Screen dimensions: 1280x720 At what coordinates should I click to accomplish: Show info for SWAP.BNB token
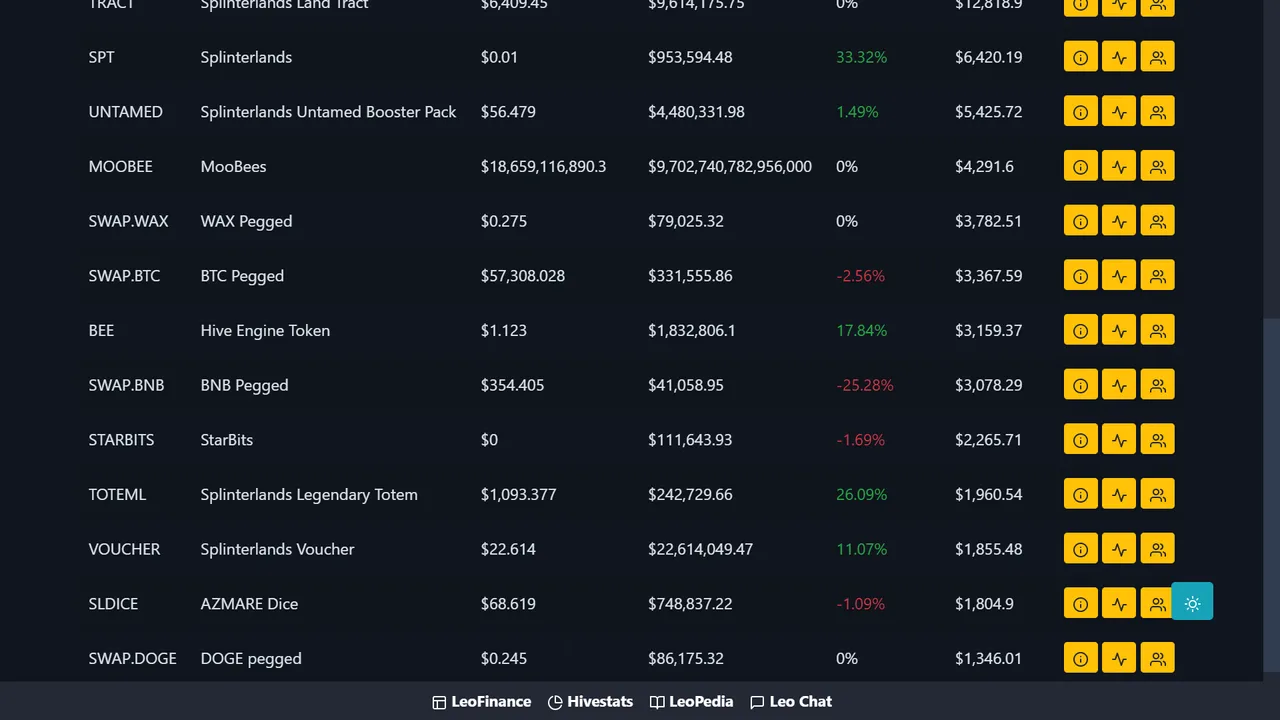(1080, 385)
